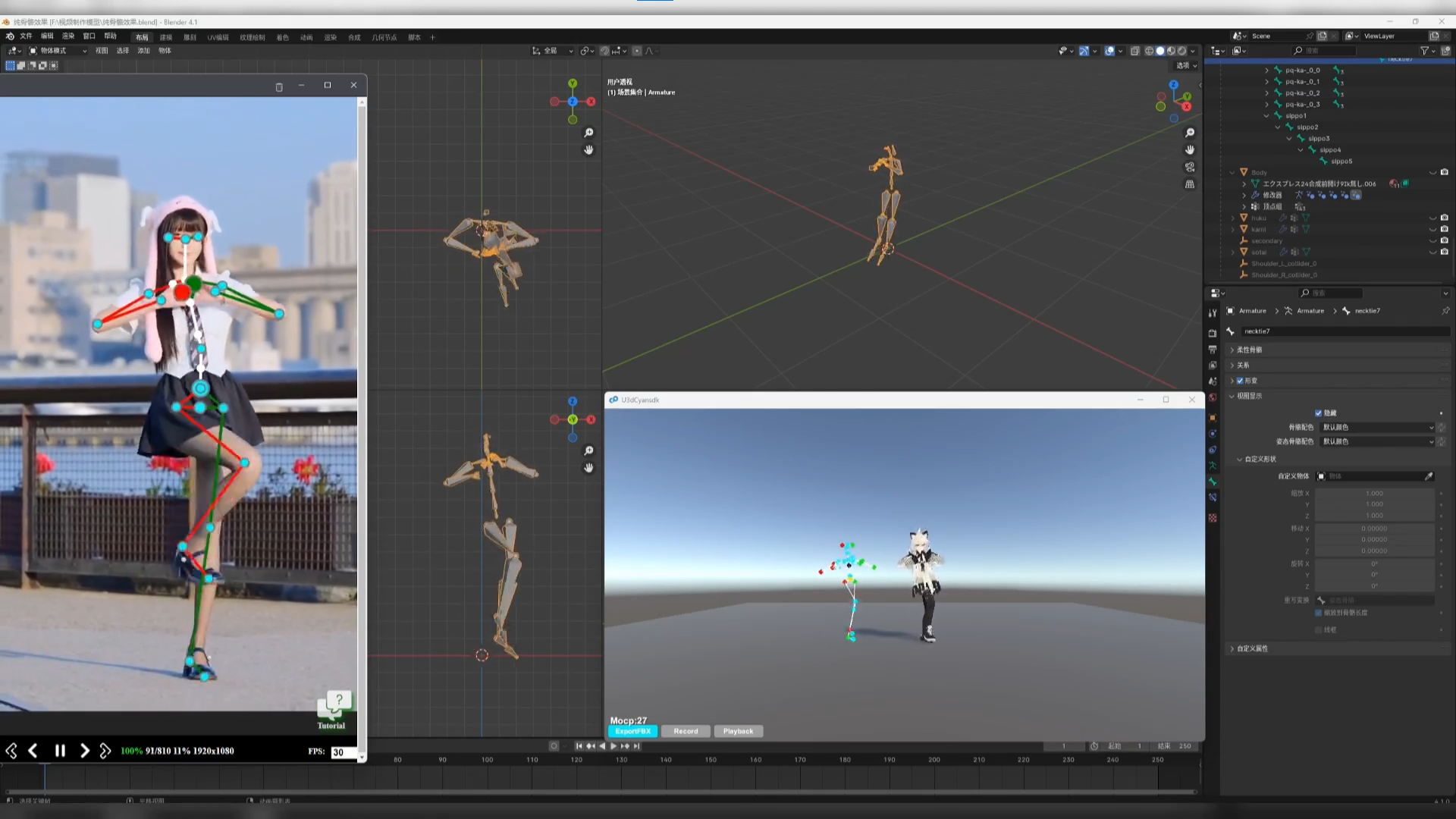Click the trash icon in the video window

(279, 86)
